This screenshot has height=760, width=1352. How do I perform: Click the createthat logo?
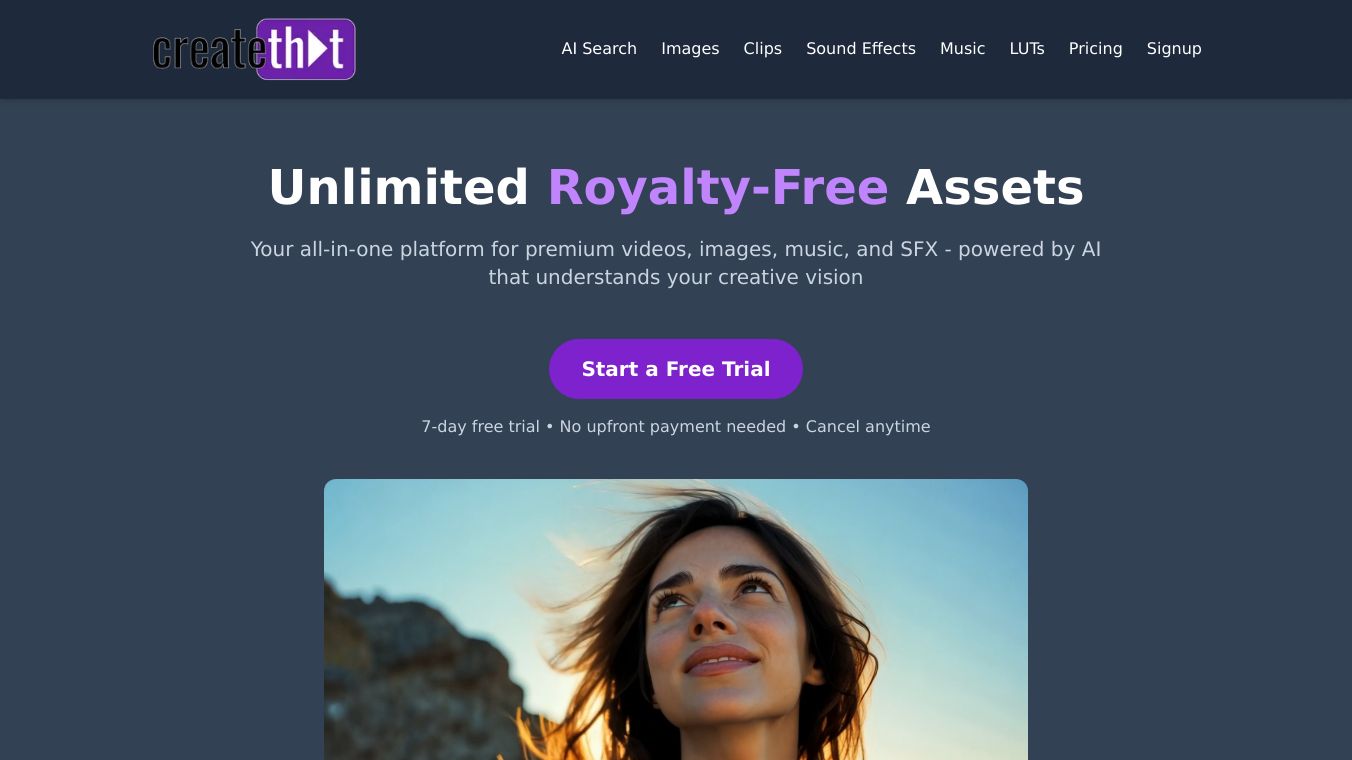click(253, 49)
